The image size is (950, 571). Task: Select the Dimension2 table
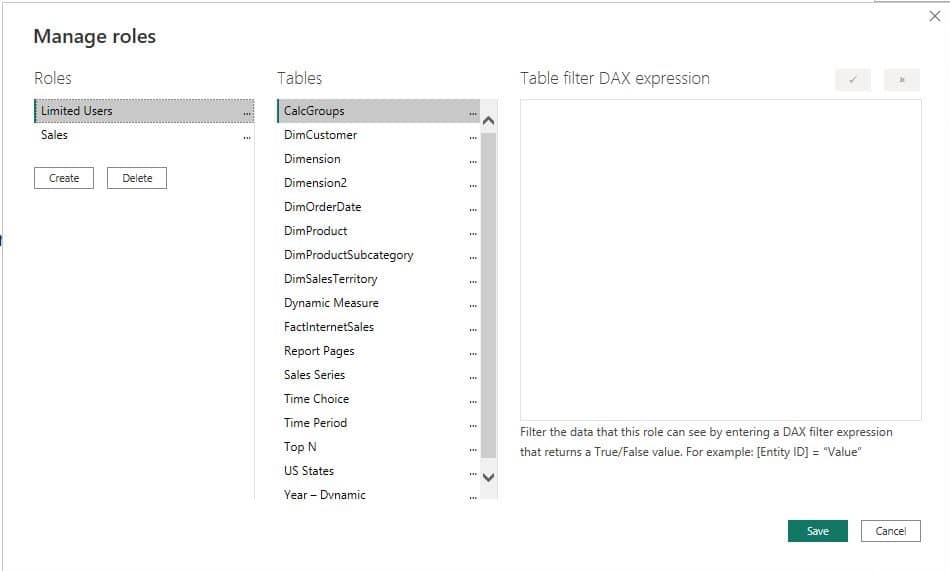[x=378, y=183]
